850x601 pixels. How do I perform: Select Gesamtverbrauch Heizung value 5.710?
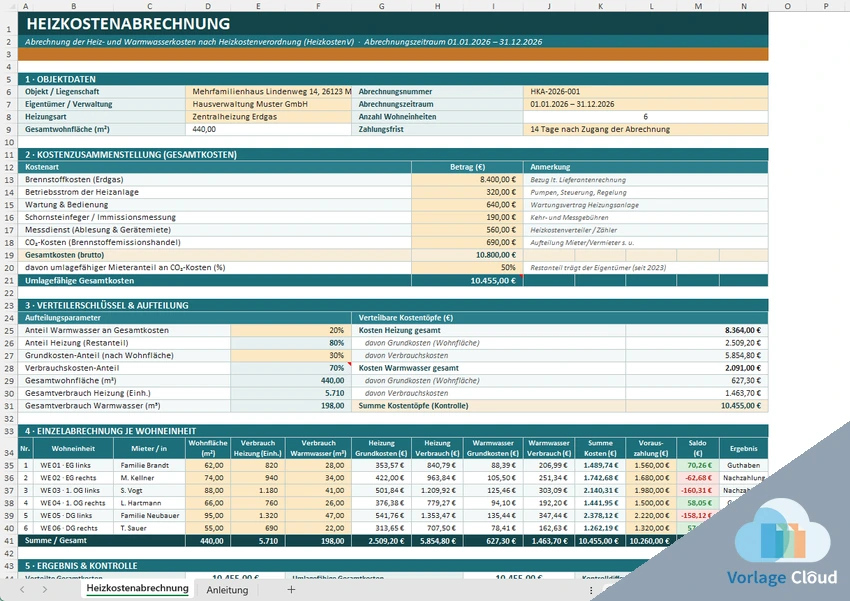[x=291, y=393]
